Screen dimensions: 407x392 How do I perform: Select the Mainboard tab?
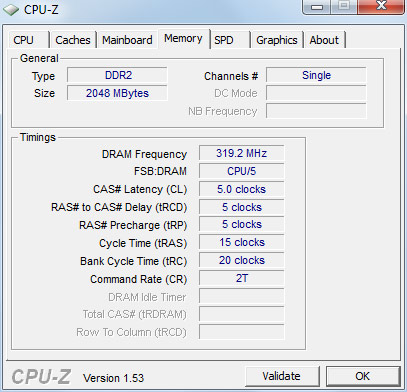127,40
